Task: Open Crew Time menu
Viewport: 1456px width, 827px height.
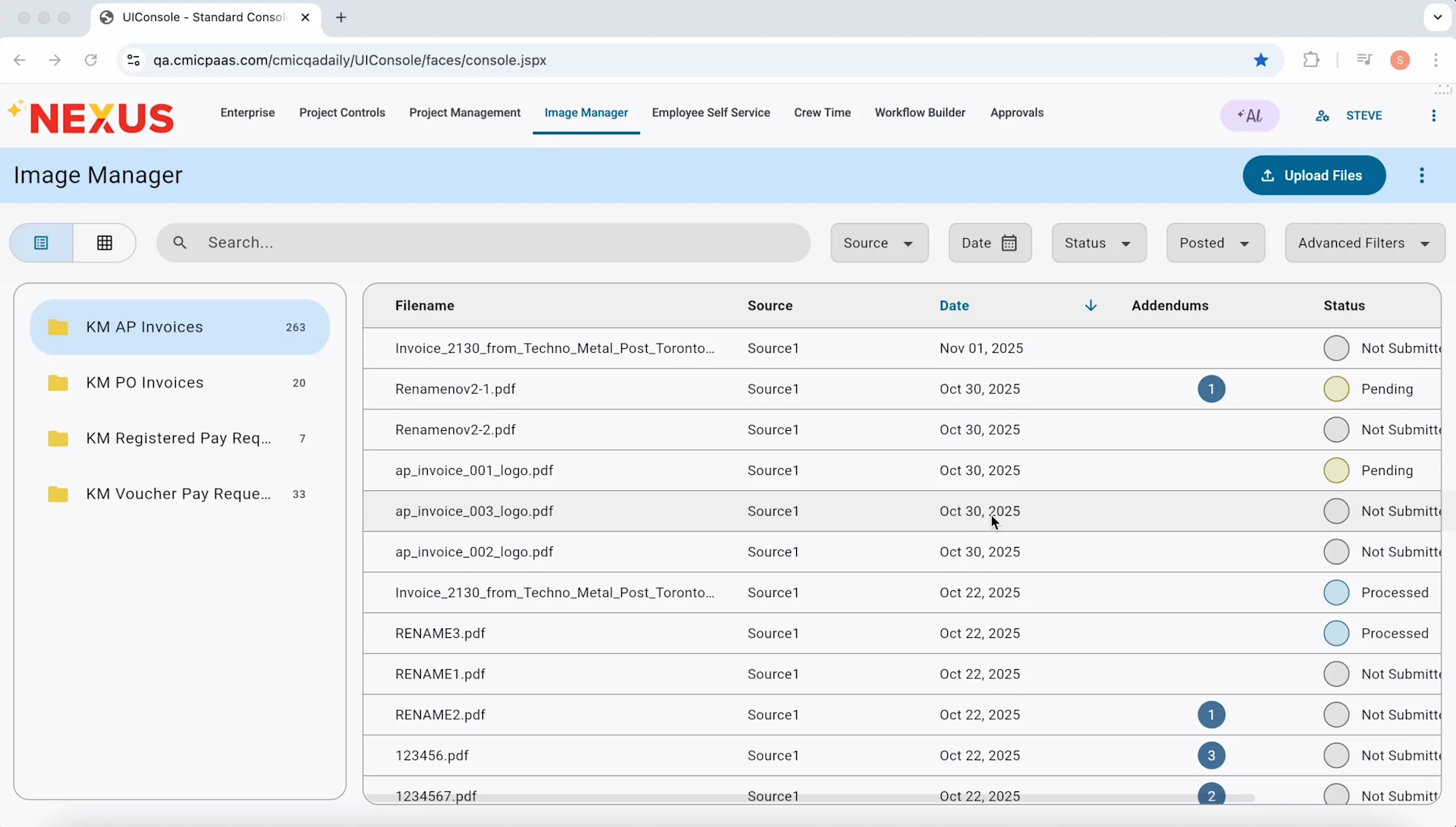Action: pyautogui.click(x=822, y=112)
